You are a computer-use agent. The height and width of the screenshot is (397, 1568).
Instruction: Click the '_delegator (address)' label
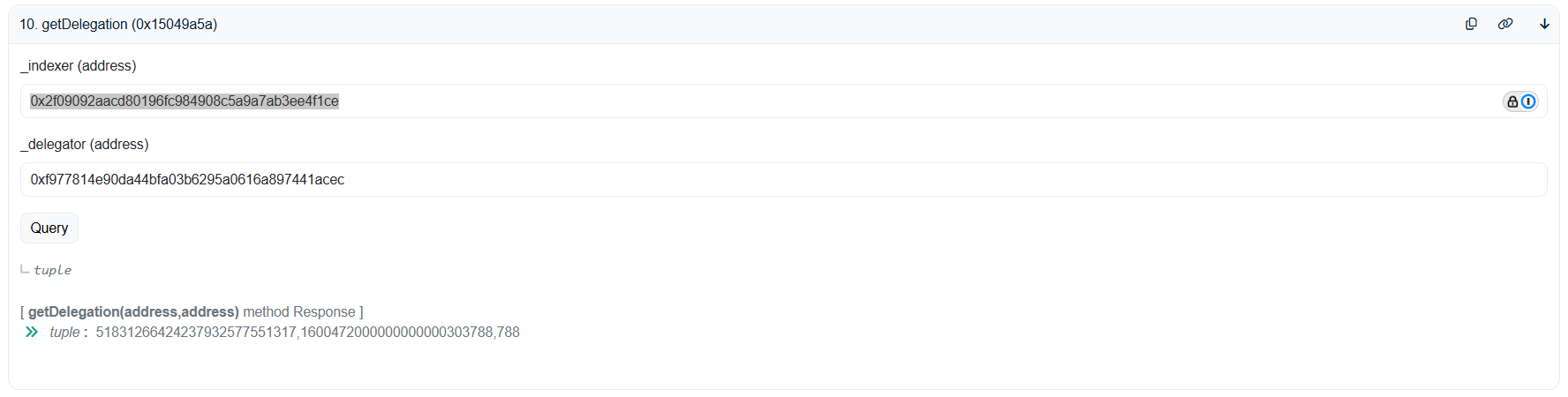pos(85,145)
